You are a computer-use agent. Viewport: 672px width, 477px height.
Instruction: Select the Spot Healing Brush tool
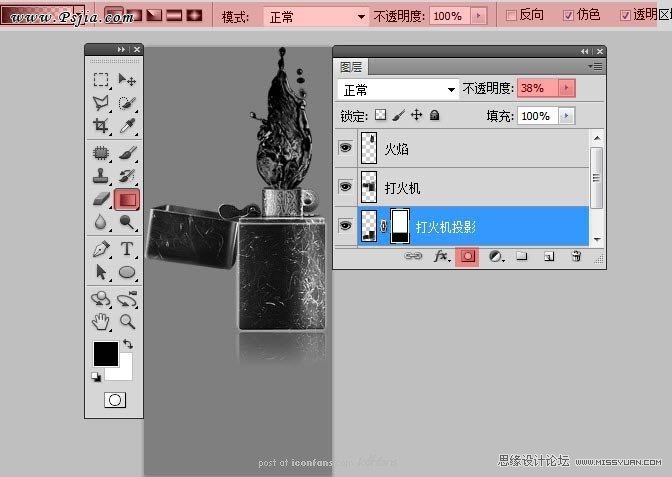pyautogui.click(x=101, y=153)
